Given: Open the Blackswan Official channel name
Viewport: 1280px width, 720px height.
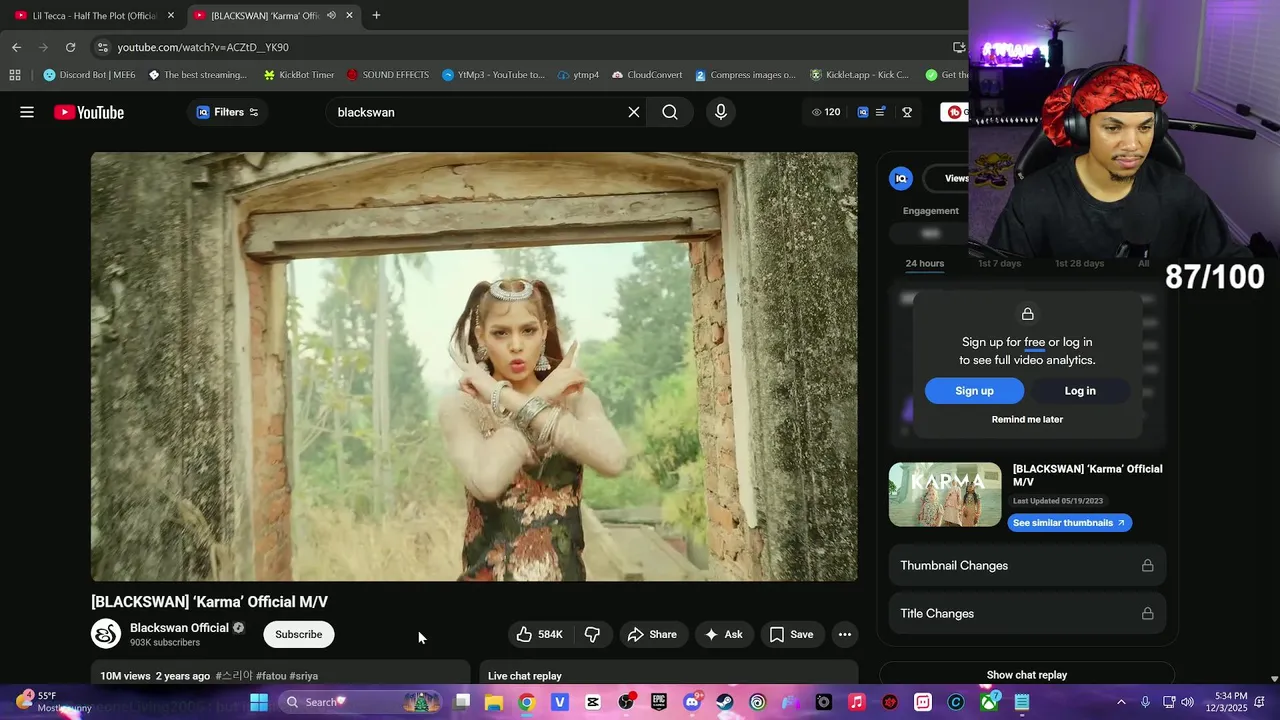Looking at the screenshot, I should pos(179,627).
